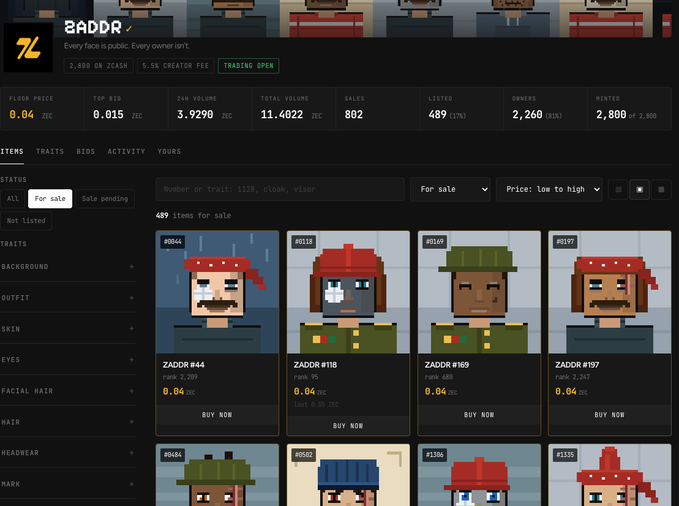Select the For sale status filter

tap(50, 198)
